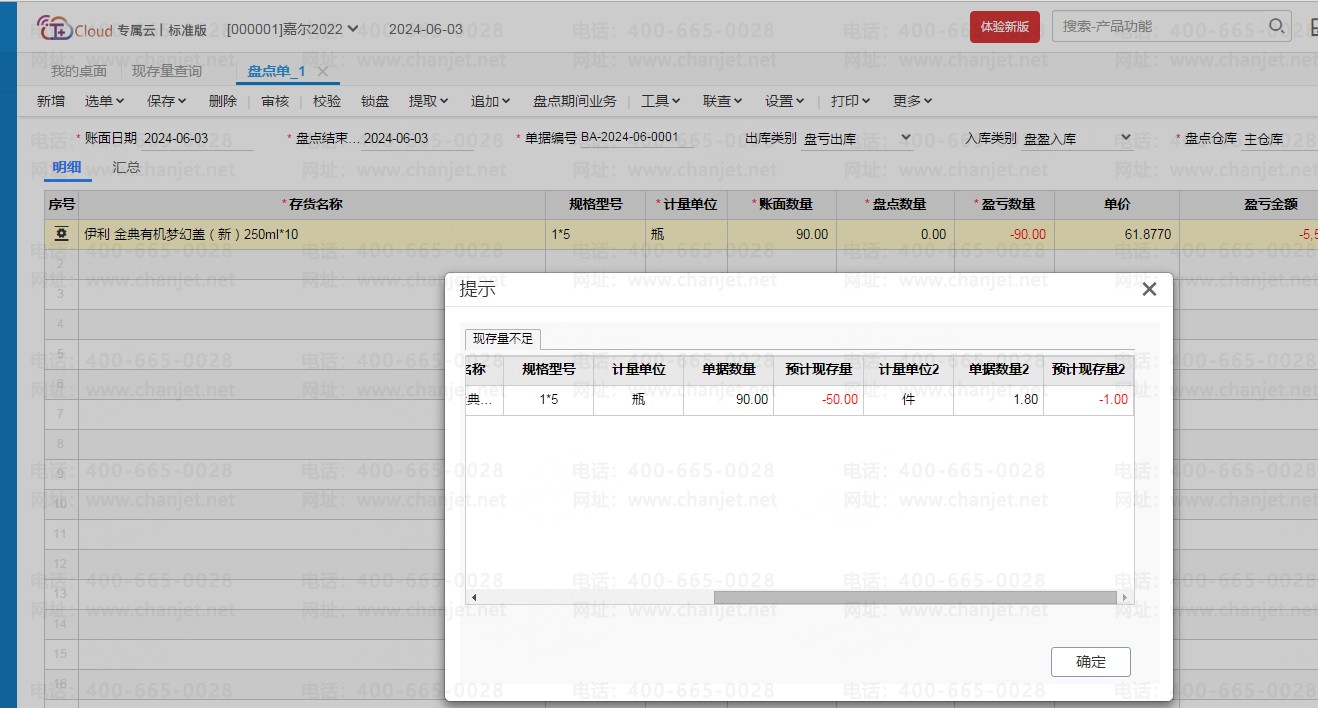Click the 体验新版 button
Screen dimensions: 1318x708
[x=1005, y=27]
